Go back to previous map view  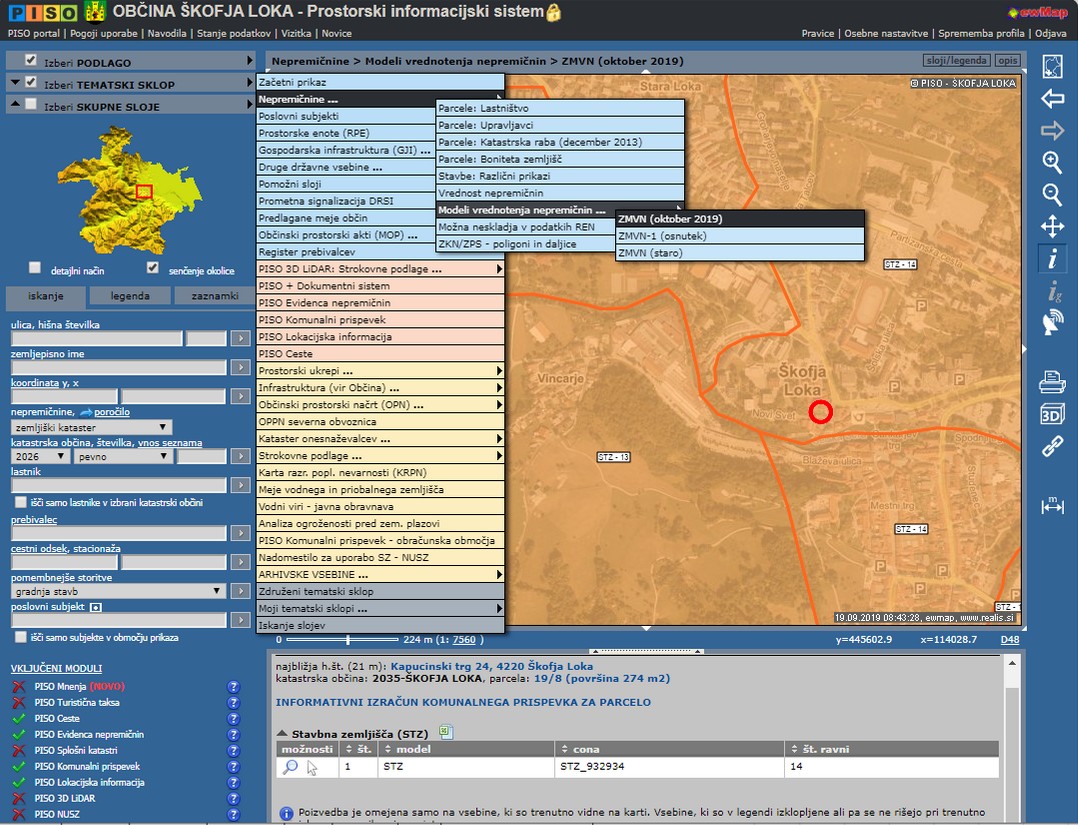(x=1052, y=99)
